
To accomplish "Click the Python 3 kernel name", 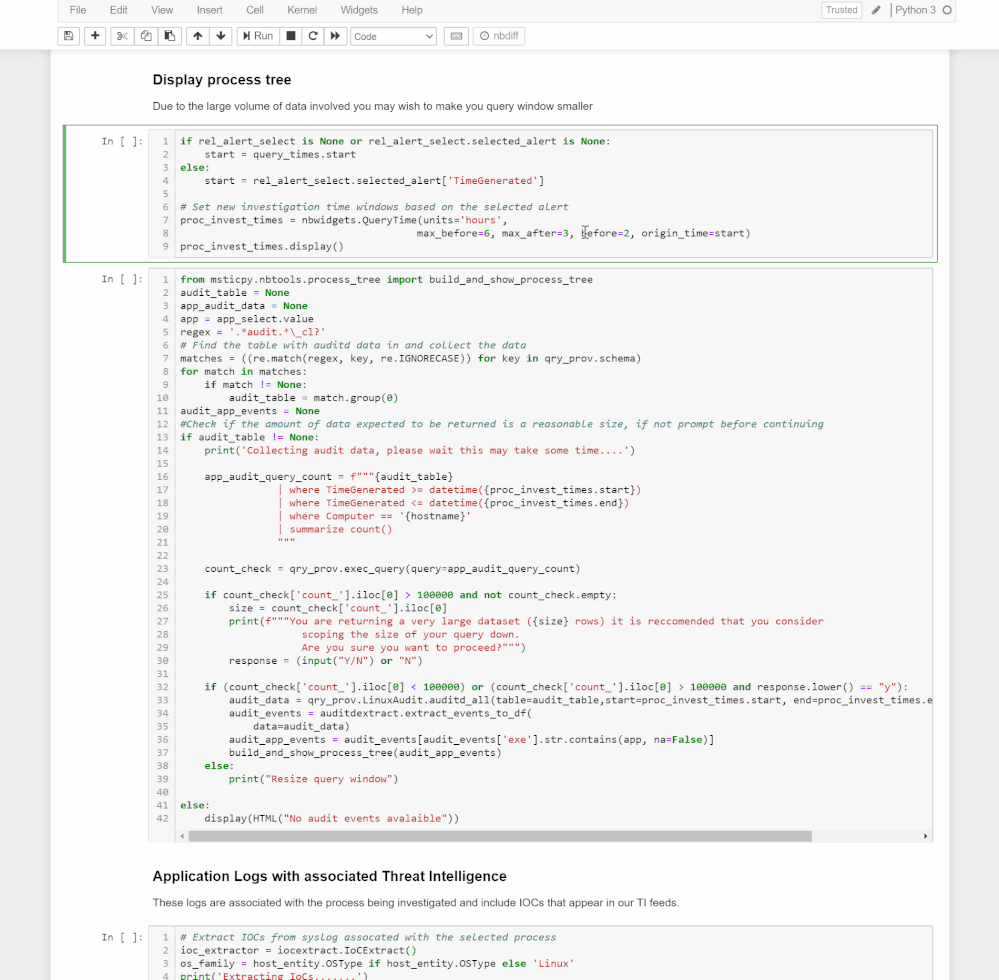I will (x=915, y=10).
